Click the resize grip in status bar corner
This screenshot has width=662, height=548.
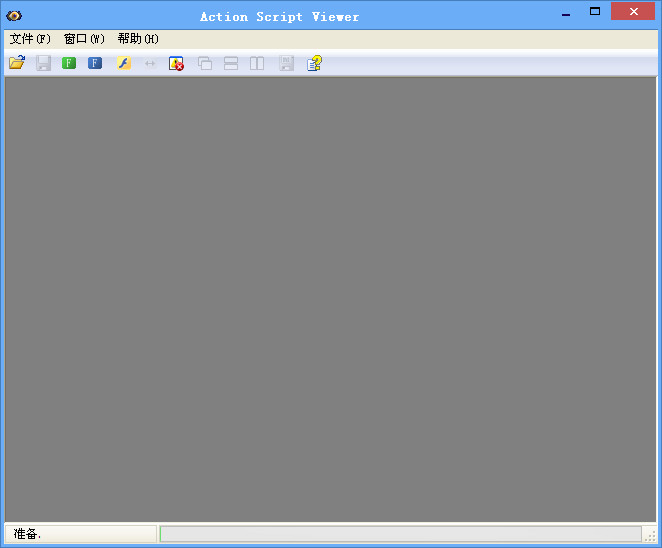650,535
